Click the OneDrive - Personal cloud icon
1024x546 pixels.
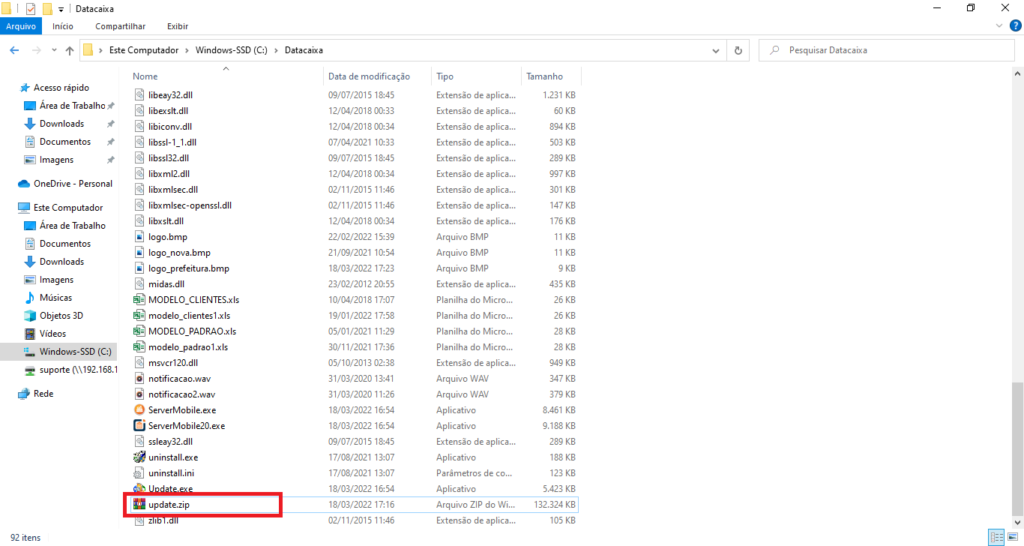pos(25,184)
